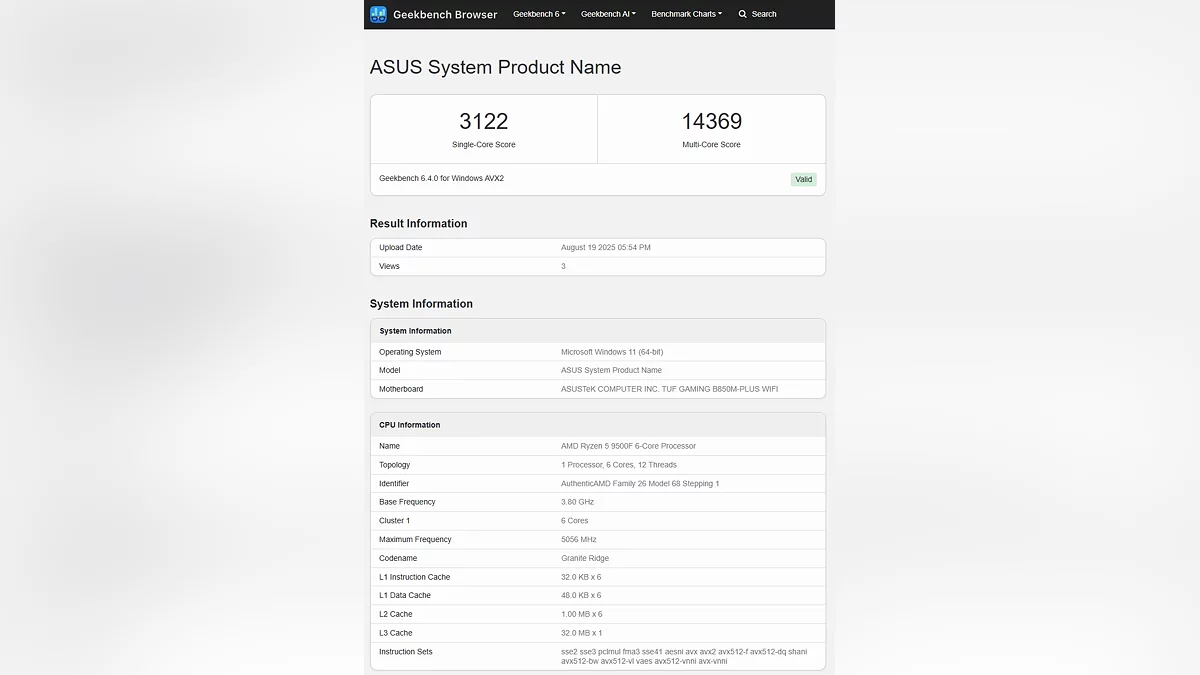This screenshot has height=675, width=1200.
Task: Click the instruction sets list text
Action: pyautogui.click(x=683, y=656)
